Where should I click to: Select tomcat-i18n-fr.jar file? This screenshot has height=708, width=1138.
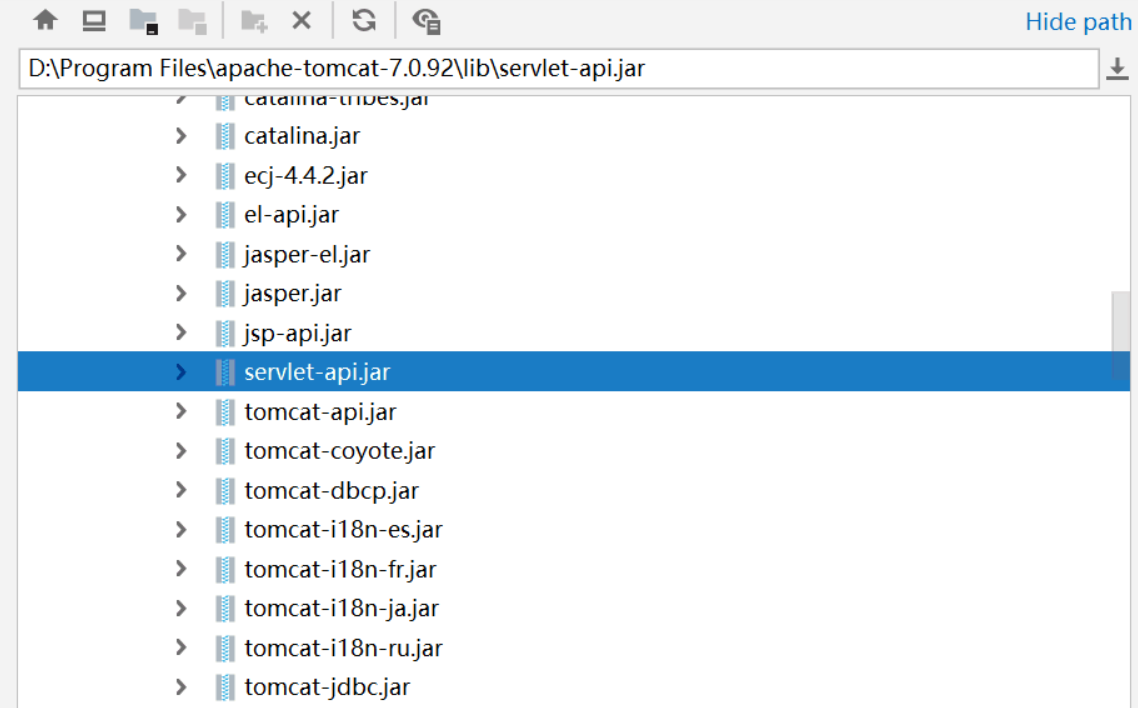[340, 569]
